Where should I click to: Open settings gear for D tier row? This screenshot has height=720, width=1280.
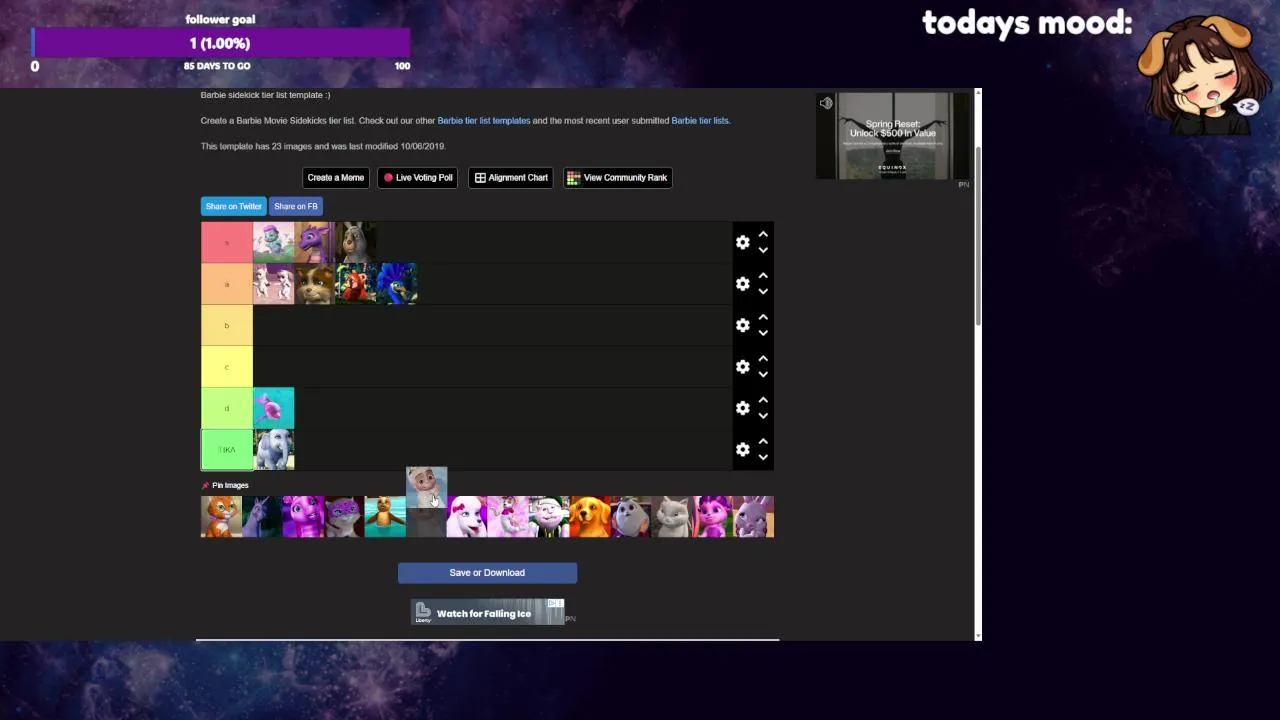tap(742, 408)
